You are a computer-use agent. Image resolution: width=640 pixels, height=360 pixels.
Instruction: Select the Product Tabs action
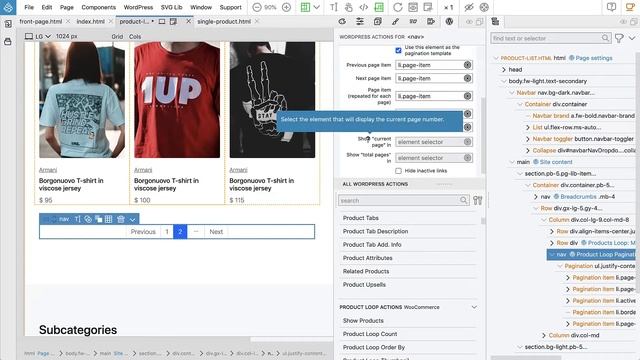(x=361, y=218)
